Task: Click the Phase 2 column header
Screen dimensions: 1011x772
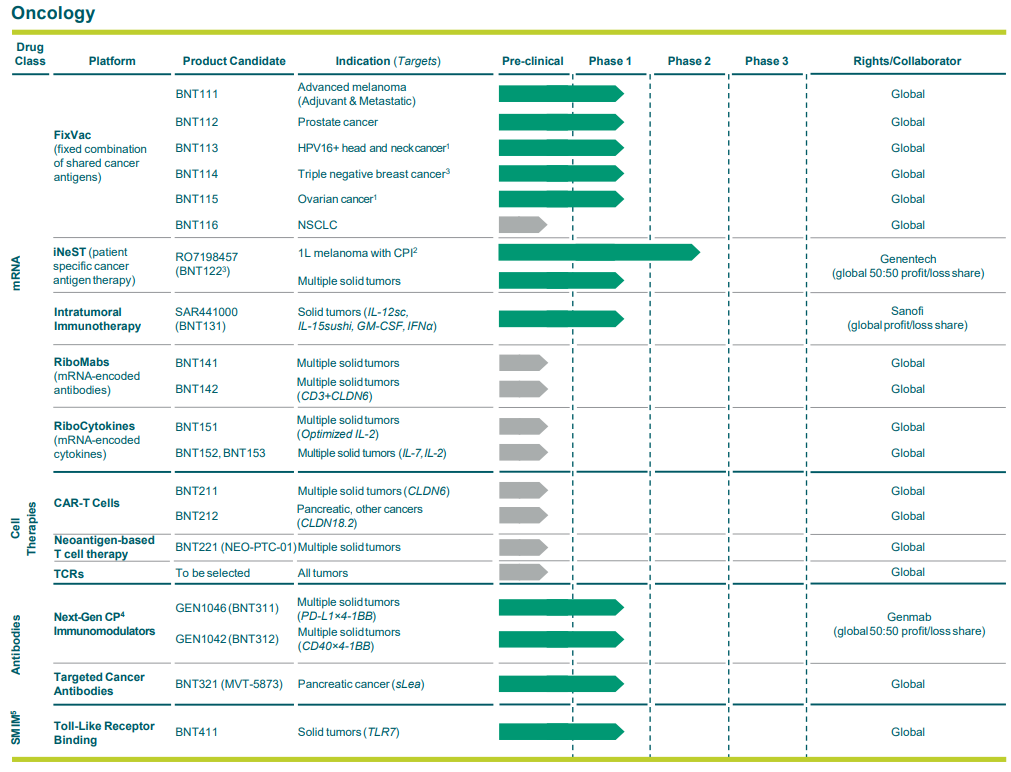Action: point(689,61)
